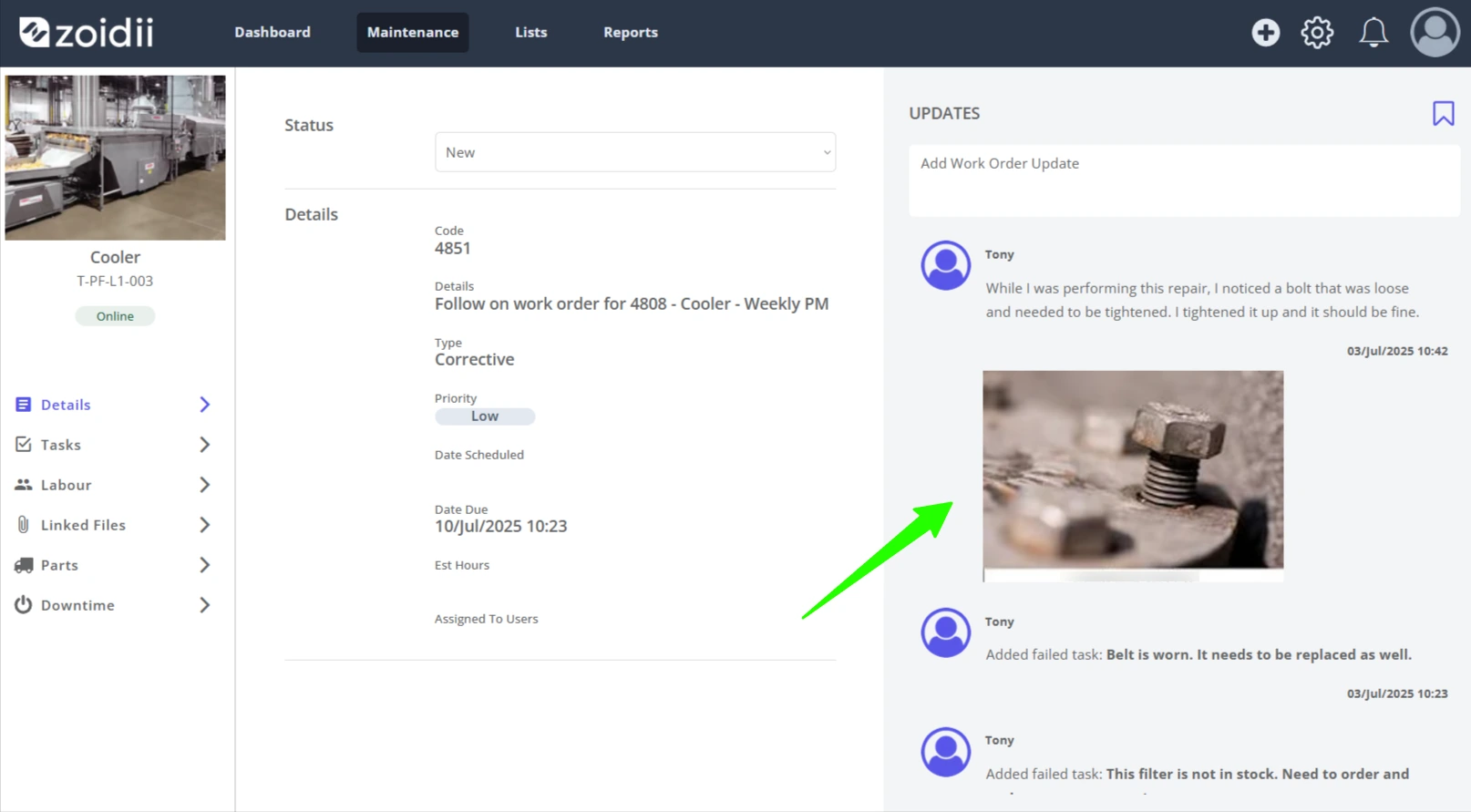Viewport: 1471px width, 812px height.
Task: Click the Tasks checkbox icon
Action: (x=24, y=445)
